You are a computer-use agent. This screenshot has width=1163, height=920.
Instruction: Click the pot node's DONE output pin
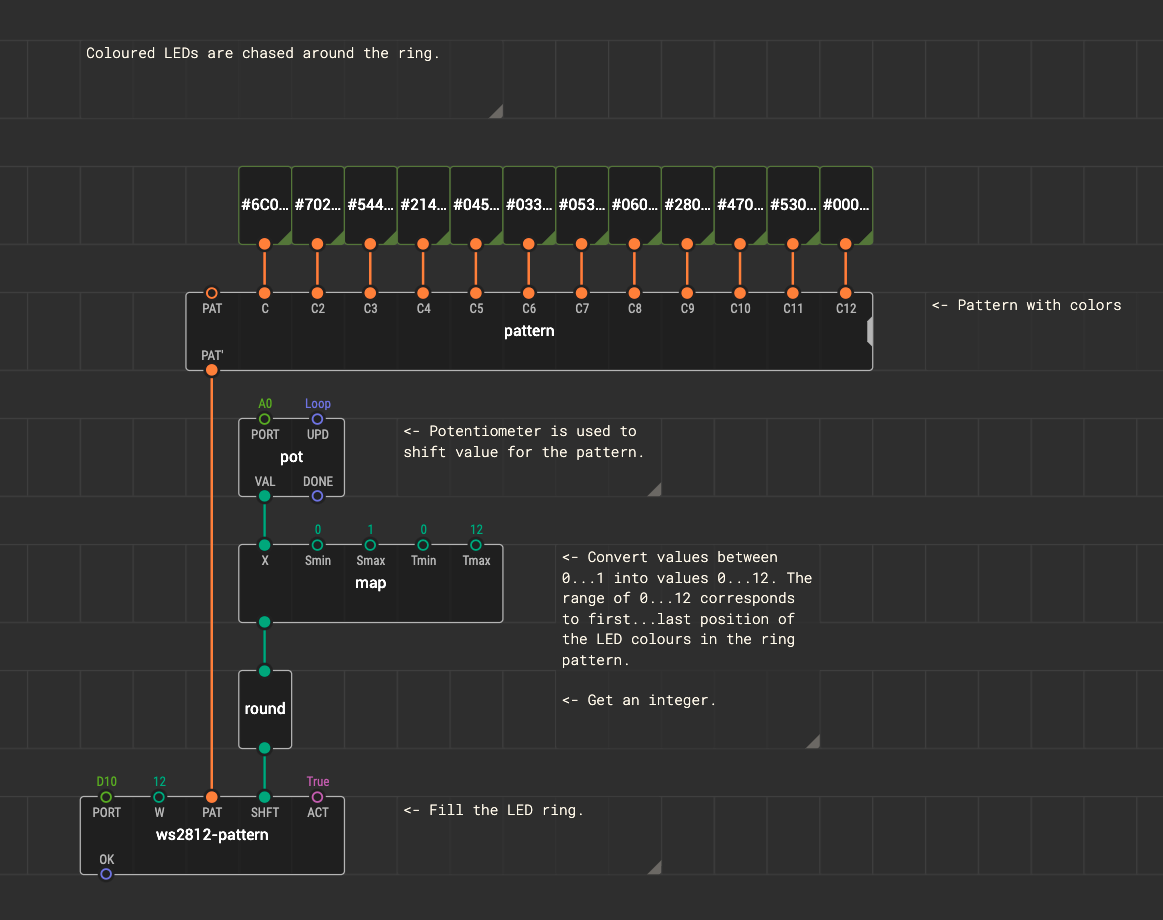[x=317, y=496]
